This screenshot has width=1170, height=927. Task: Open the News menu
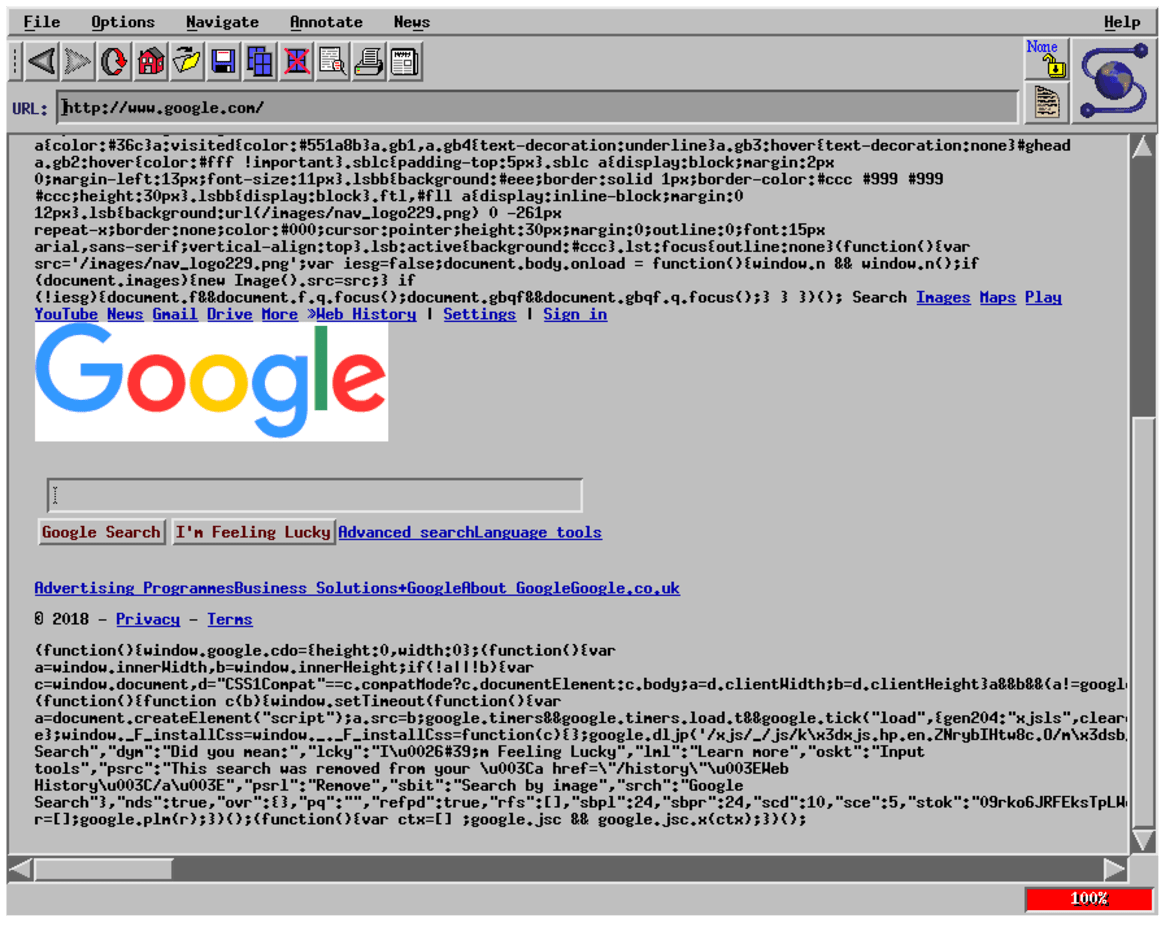[x=412, y=22]
